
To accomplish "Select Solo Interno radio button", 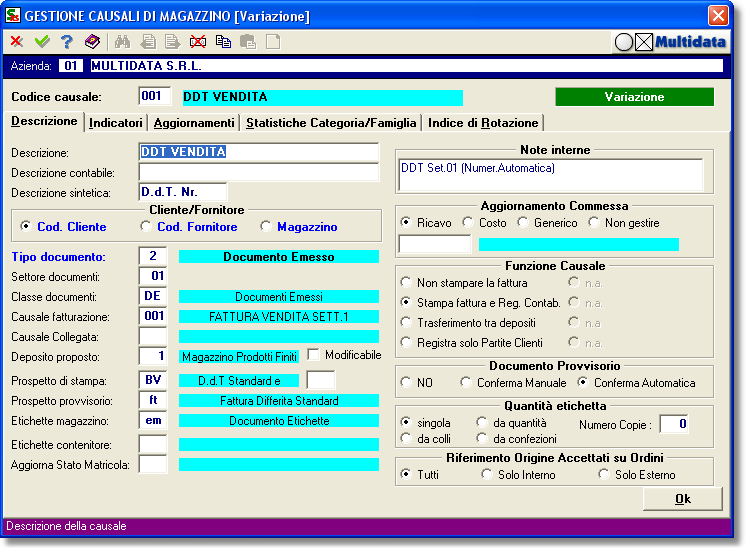I will [x=486, y=474].
